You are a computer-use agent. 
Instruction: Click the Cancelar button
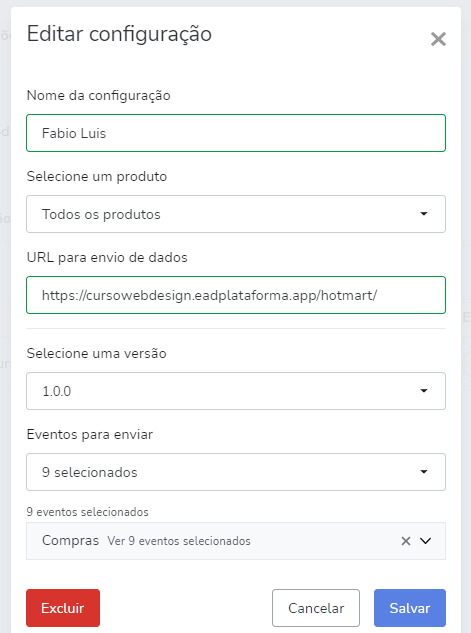coord(316,608)
